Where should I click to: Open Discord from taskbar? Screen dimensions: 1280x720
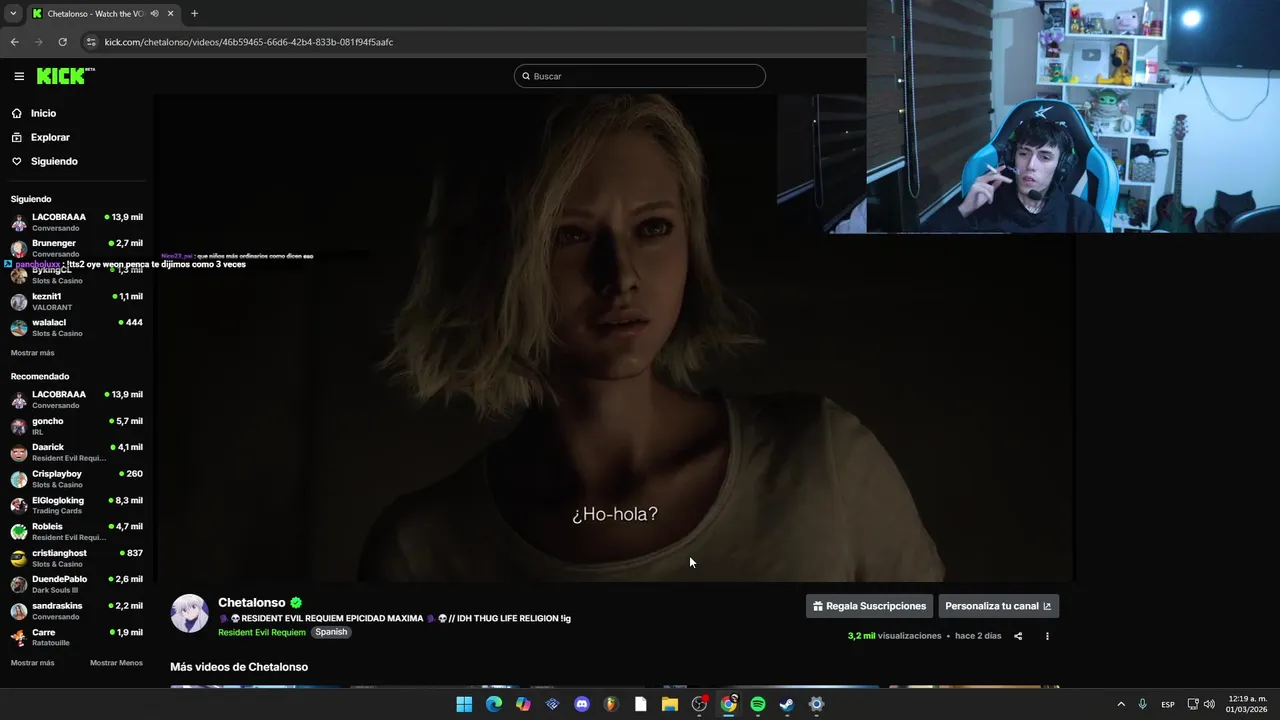click(x=582, y=704)
